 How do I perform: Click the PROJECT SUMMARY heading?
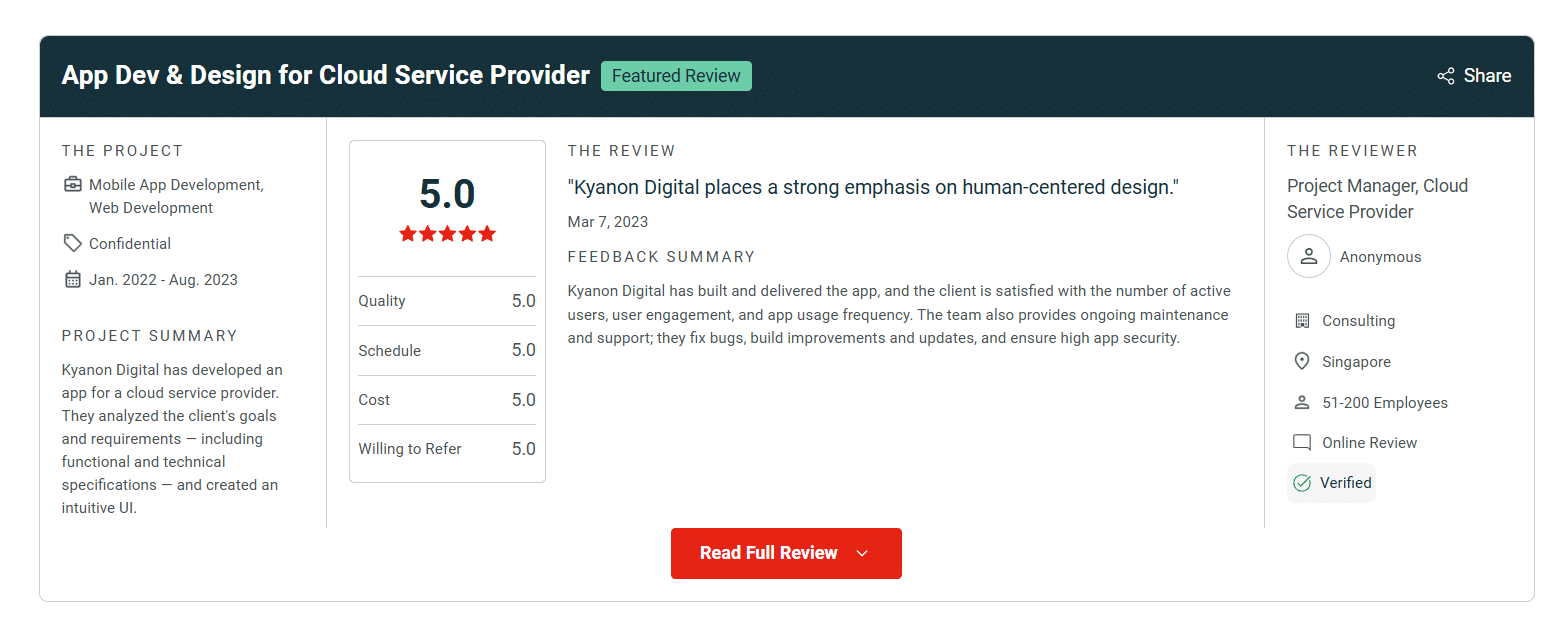150,336
